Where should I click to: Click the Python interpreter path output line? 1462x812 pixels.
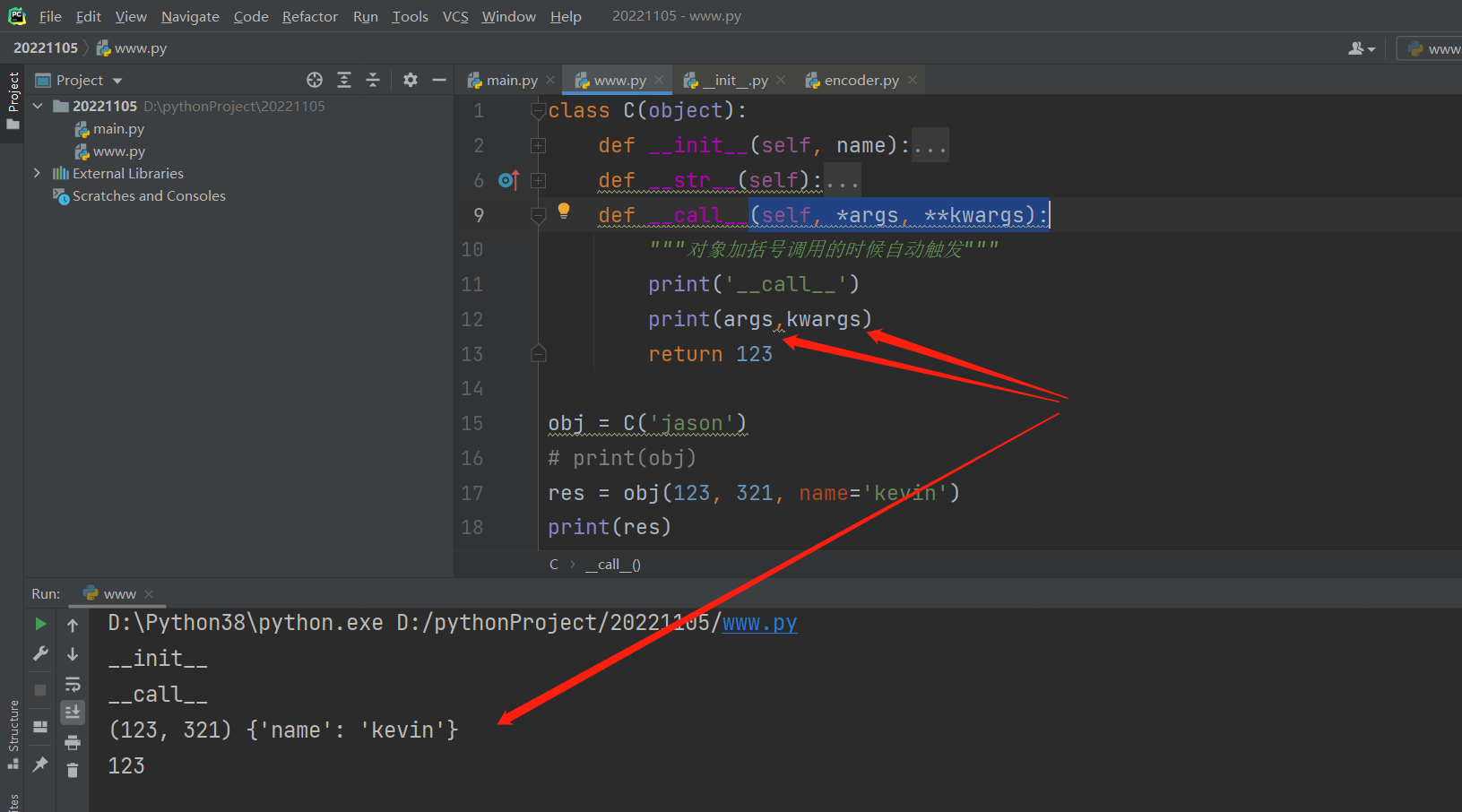click(x=453, y=623)
